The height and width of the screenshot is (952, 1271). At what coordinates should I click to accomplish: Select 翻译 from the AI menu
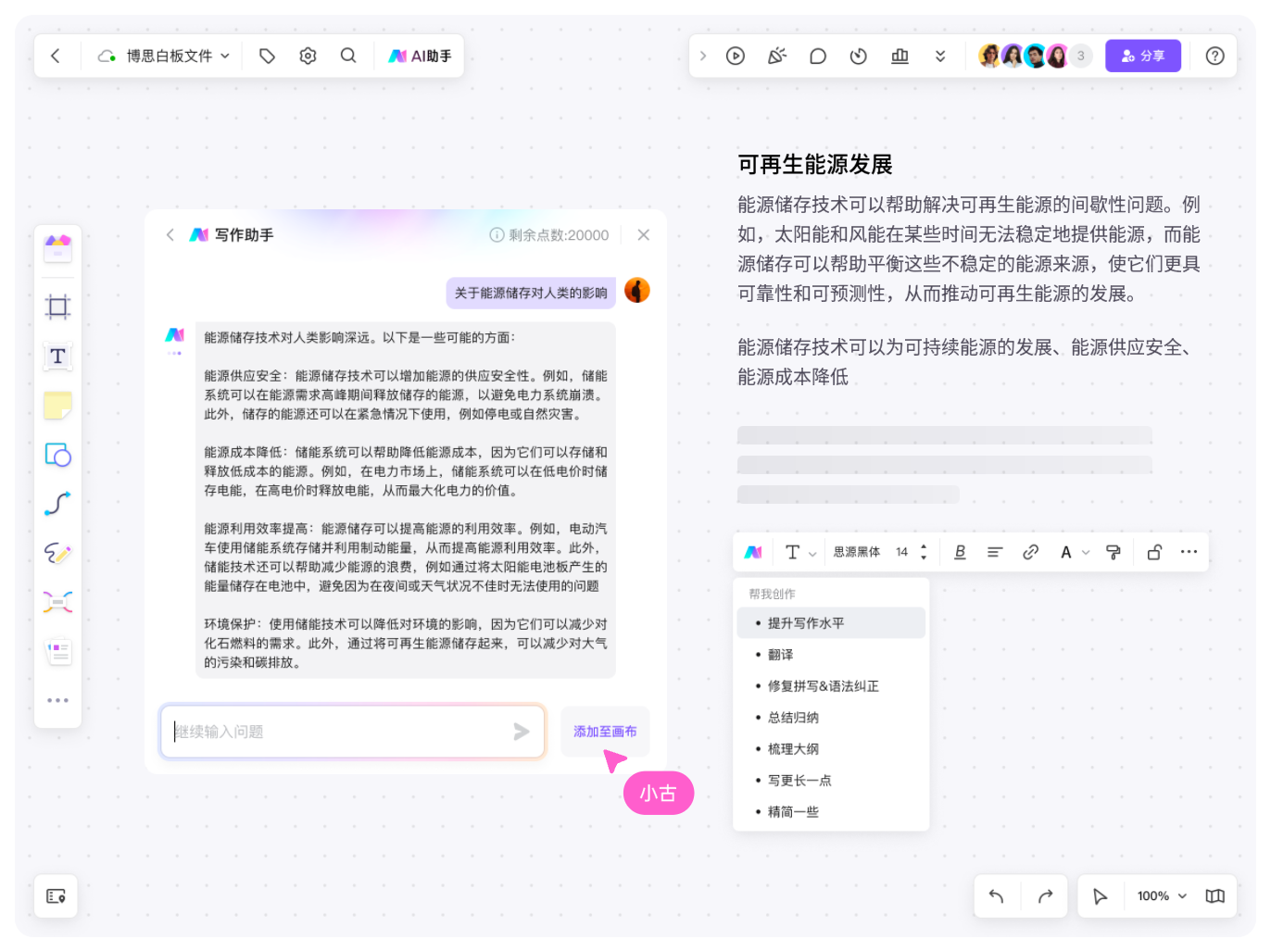(x=831, y=655)
